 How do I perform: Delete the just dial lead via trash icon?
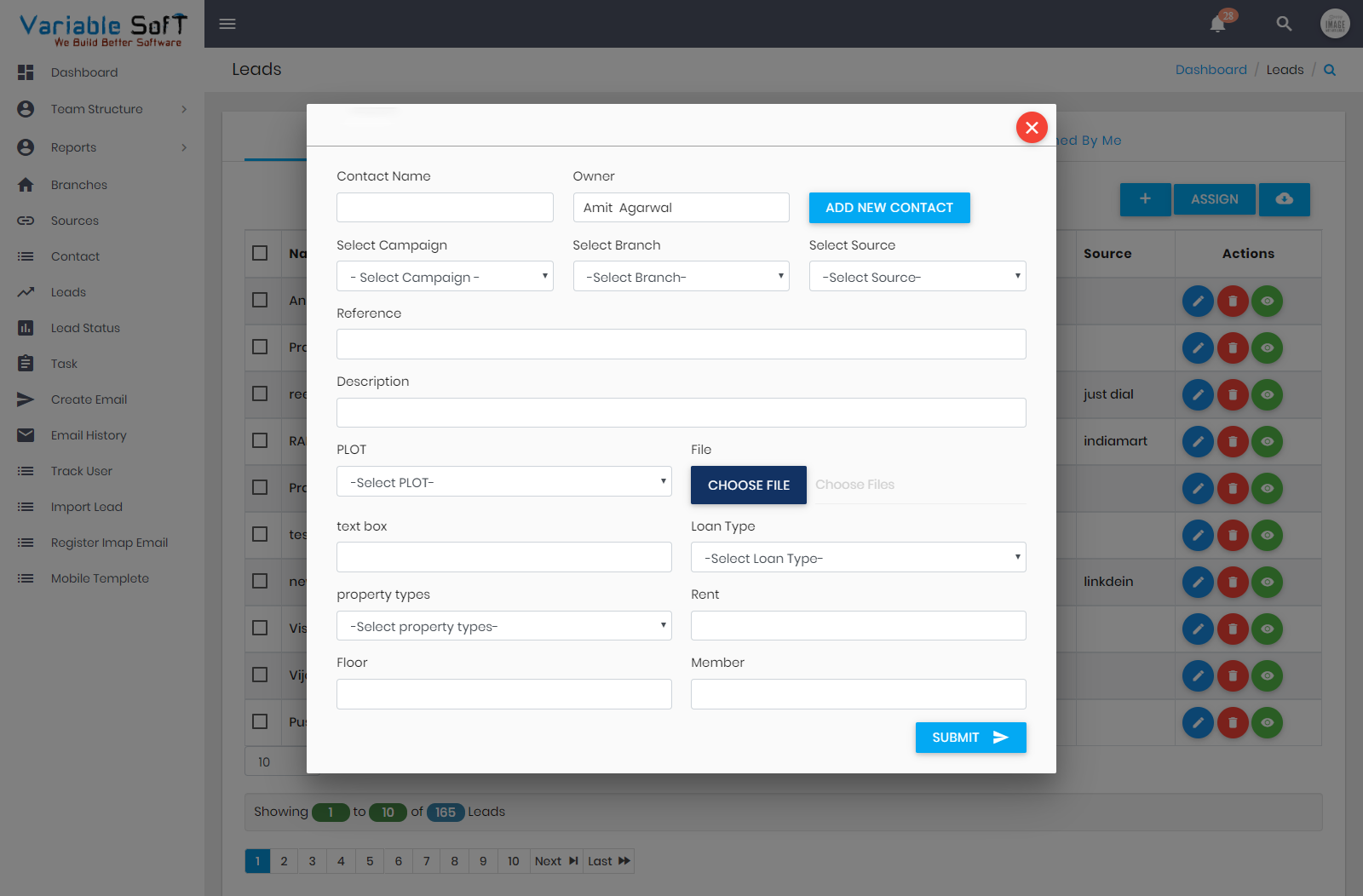coord(1233,394)
